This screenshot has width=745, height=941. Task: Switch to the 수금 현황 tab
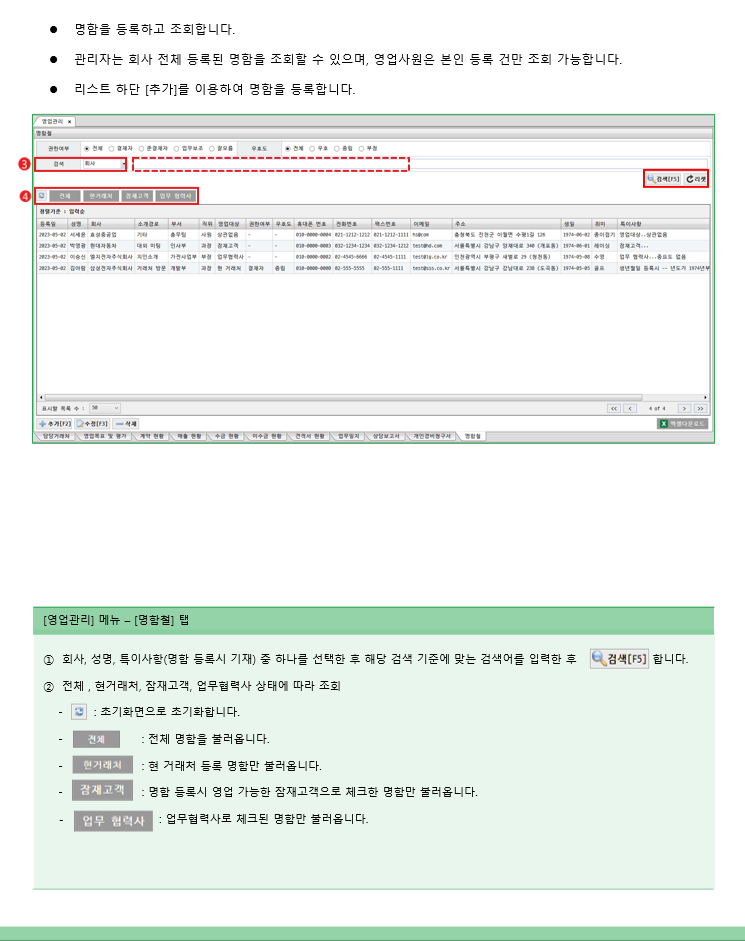226,436
